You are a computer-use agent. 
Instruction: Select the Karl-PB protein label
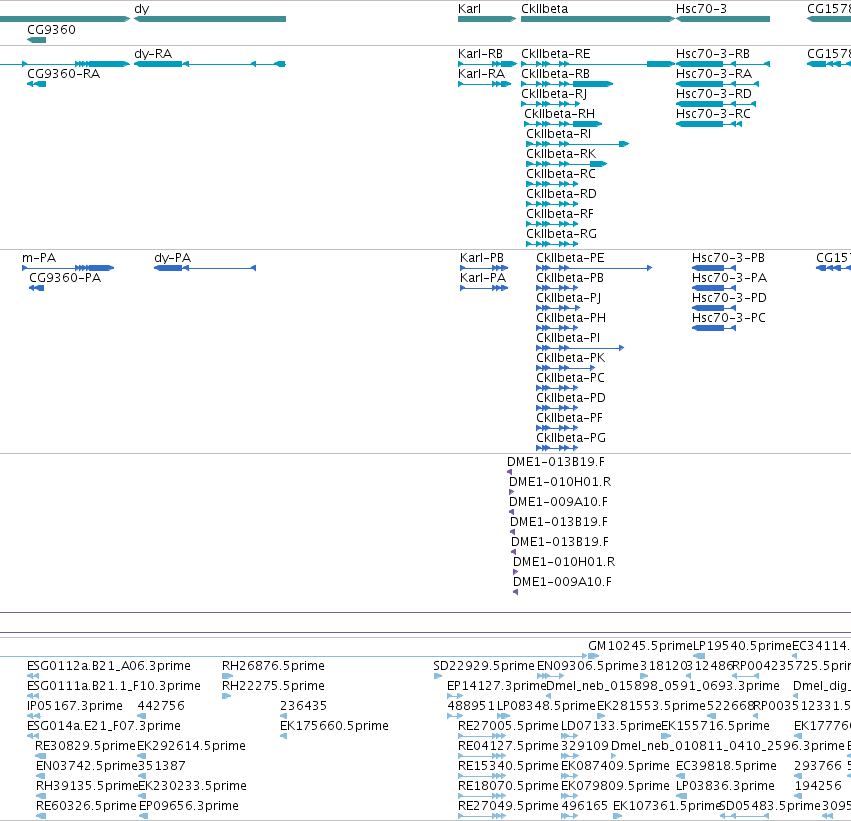(482, 258)
